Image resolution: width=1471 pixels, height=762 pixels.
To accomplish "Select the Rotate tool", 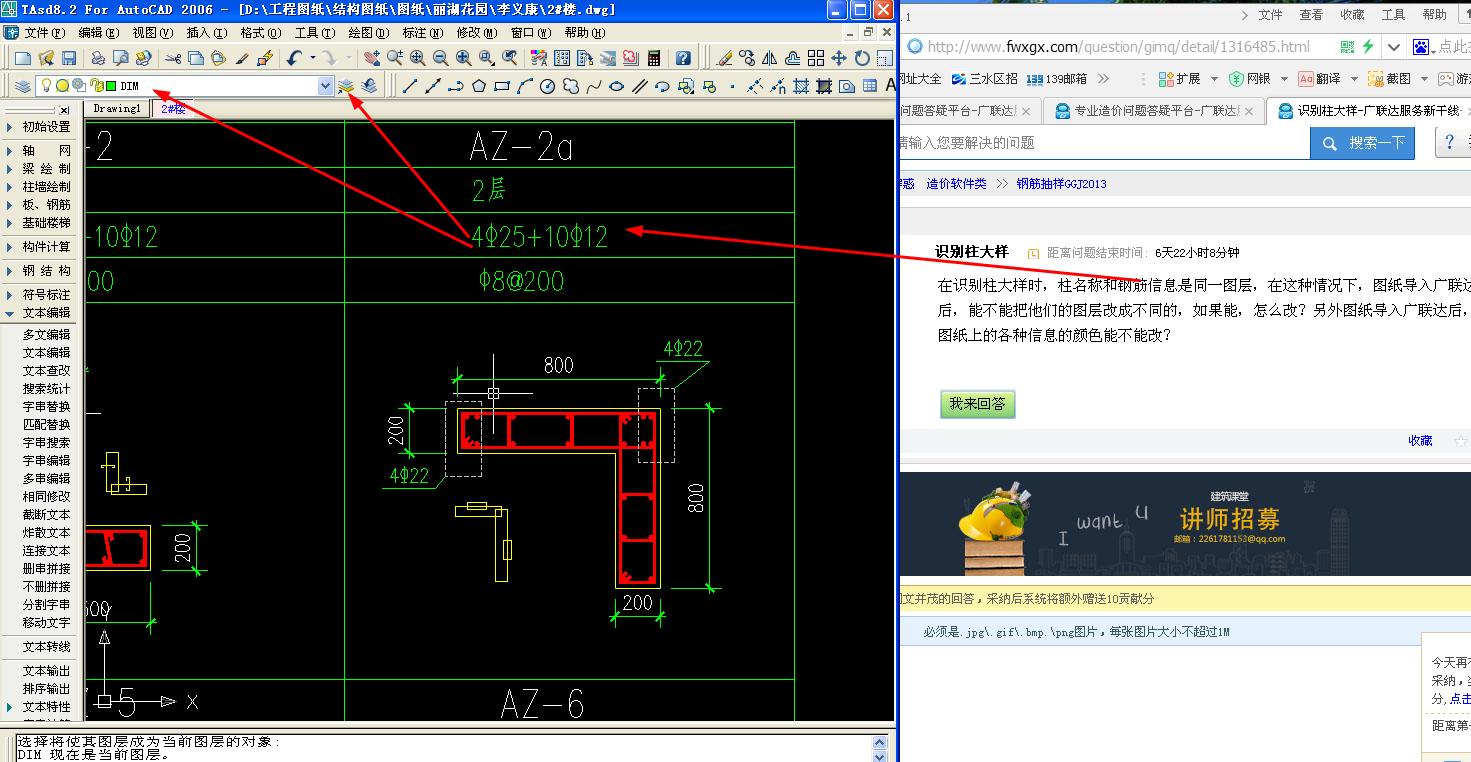I will pos(862,58).
